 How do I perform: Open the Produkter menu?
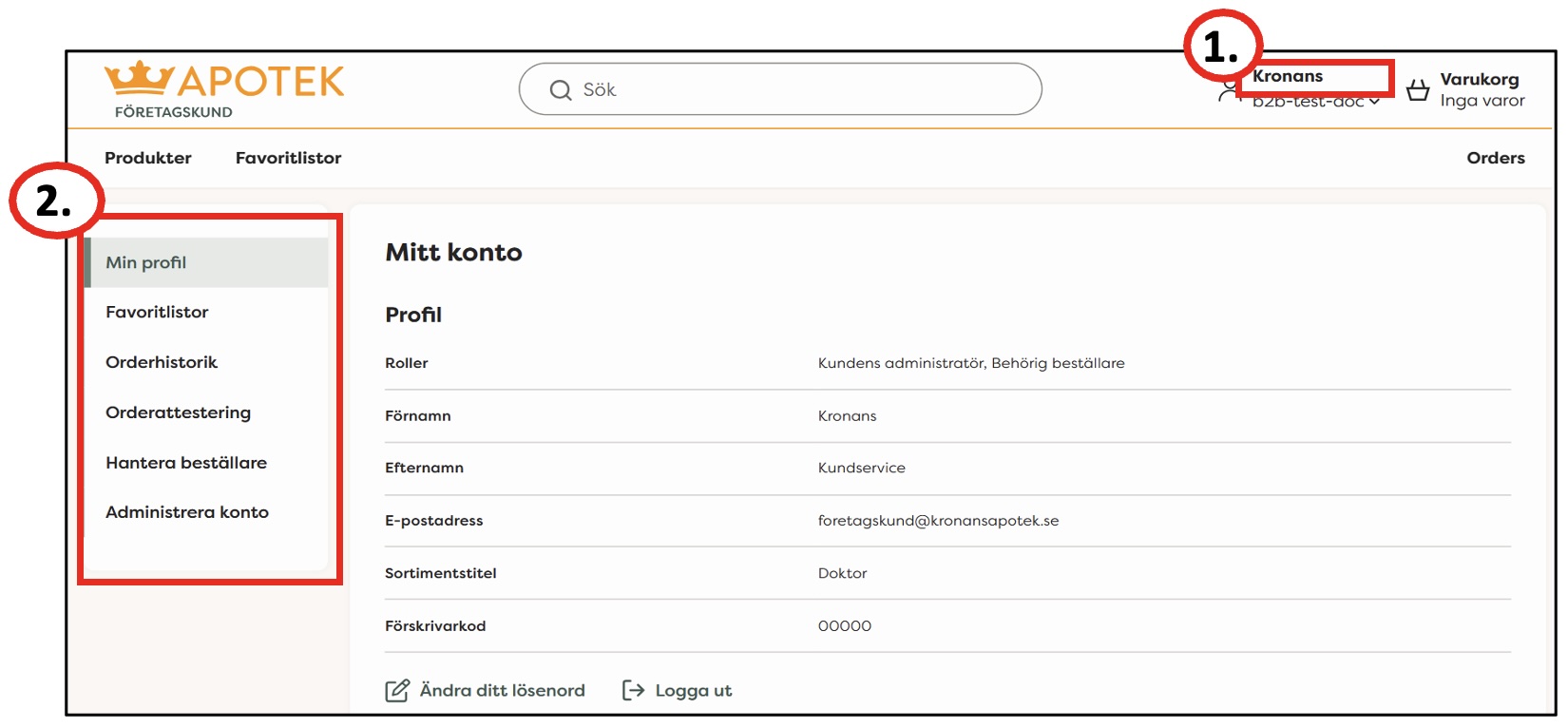click(x=148, y=158)
